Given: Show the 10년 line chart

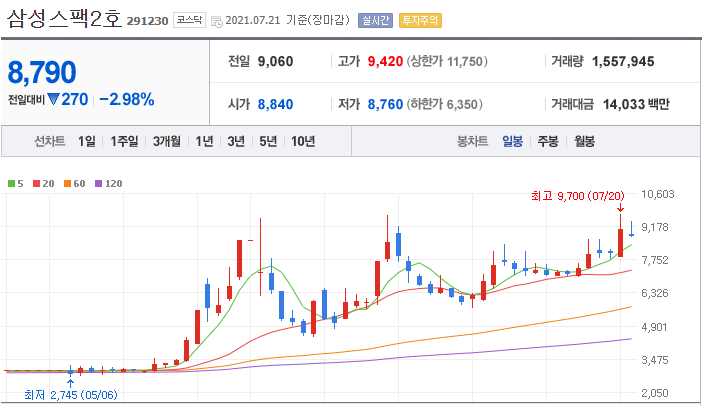Looking at the screenshot, I should tap(303, 141).
